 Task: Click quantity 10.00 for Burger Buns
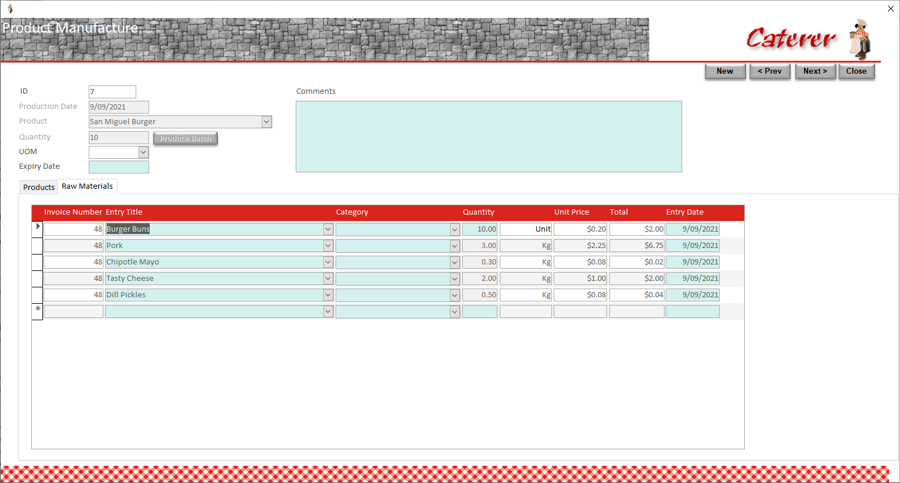tap(480, 229)
